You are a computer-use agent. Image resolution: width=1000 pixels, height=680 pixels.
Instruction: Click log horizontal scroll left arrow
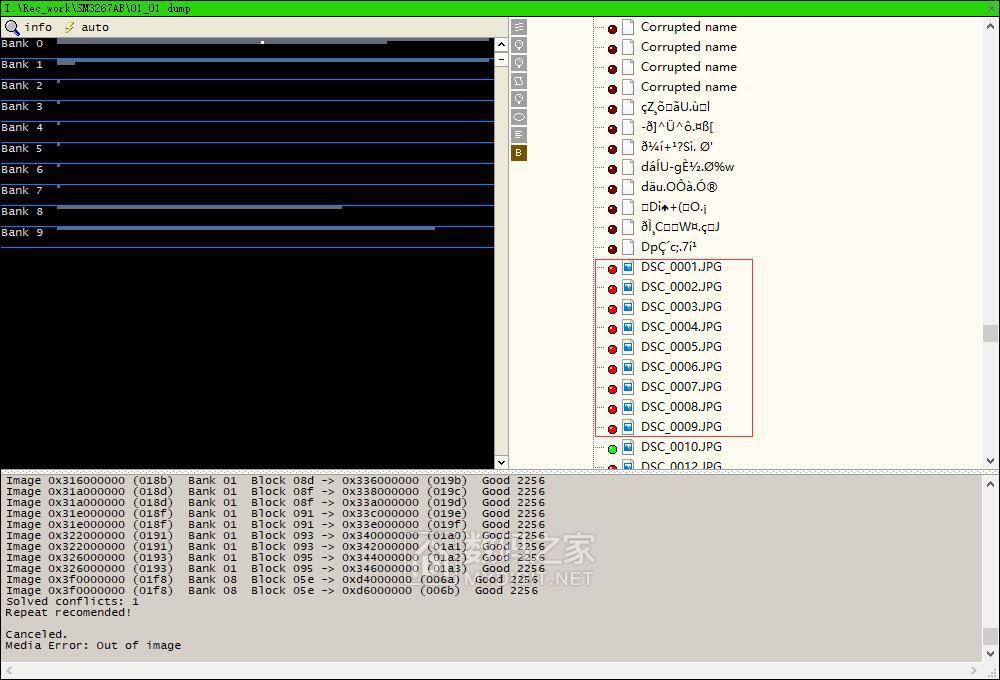8,670
